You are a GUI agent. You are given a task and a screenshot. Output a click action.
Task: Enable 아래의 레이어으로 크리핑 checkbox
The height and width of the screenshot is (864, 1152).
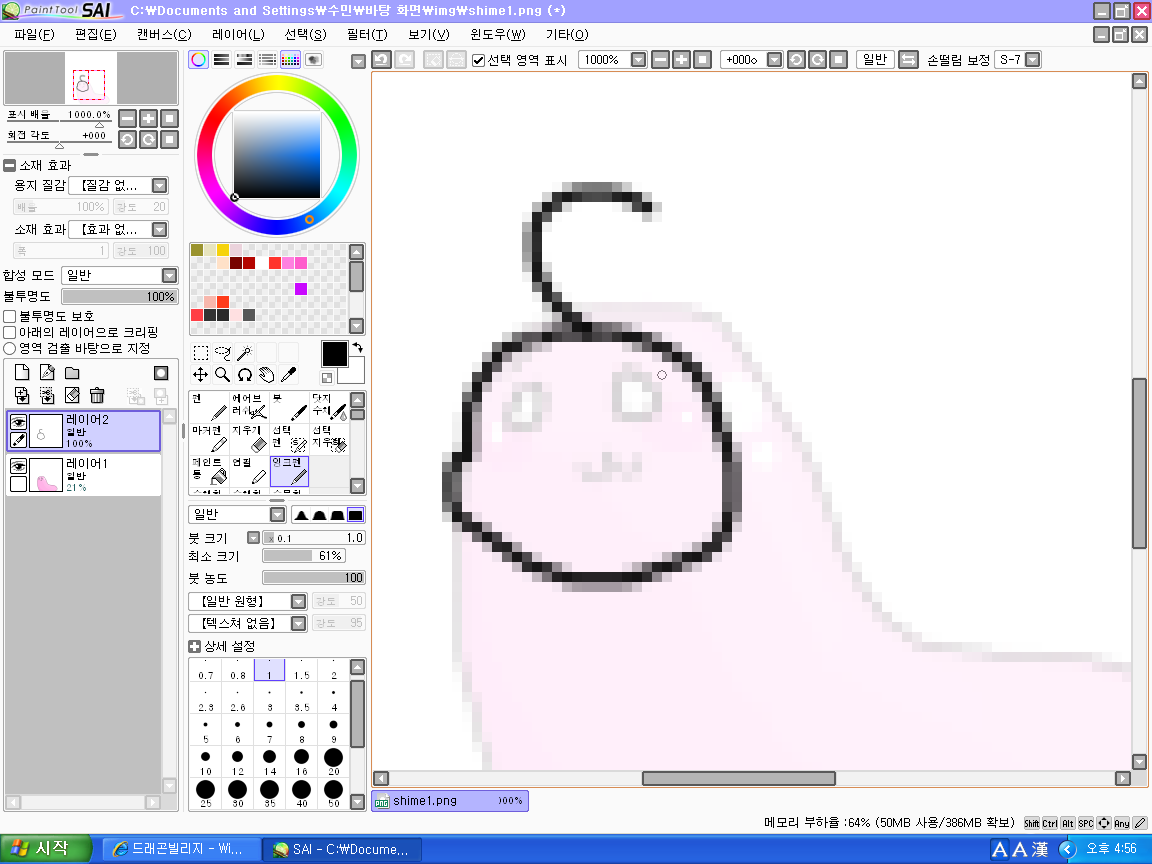[10, 333]
